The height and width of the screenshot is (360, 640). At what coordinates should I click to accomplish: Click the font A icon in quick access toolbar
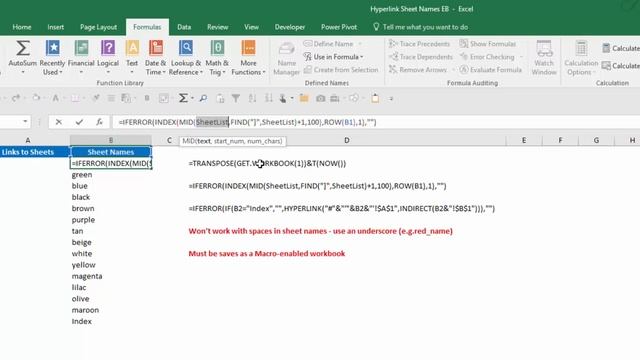point(55,98)
